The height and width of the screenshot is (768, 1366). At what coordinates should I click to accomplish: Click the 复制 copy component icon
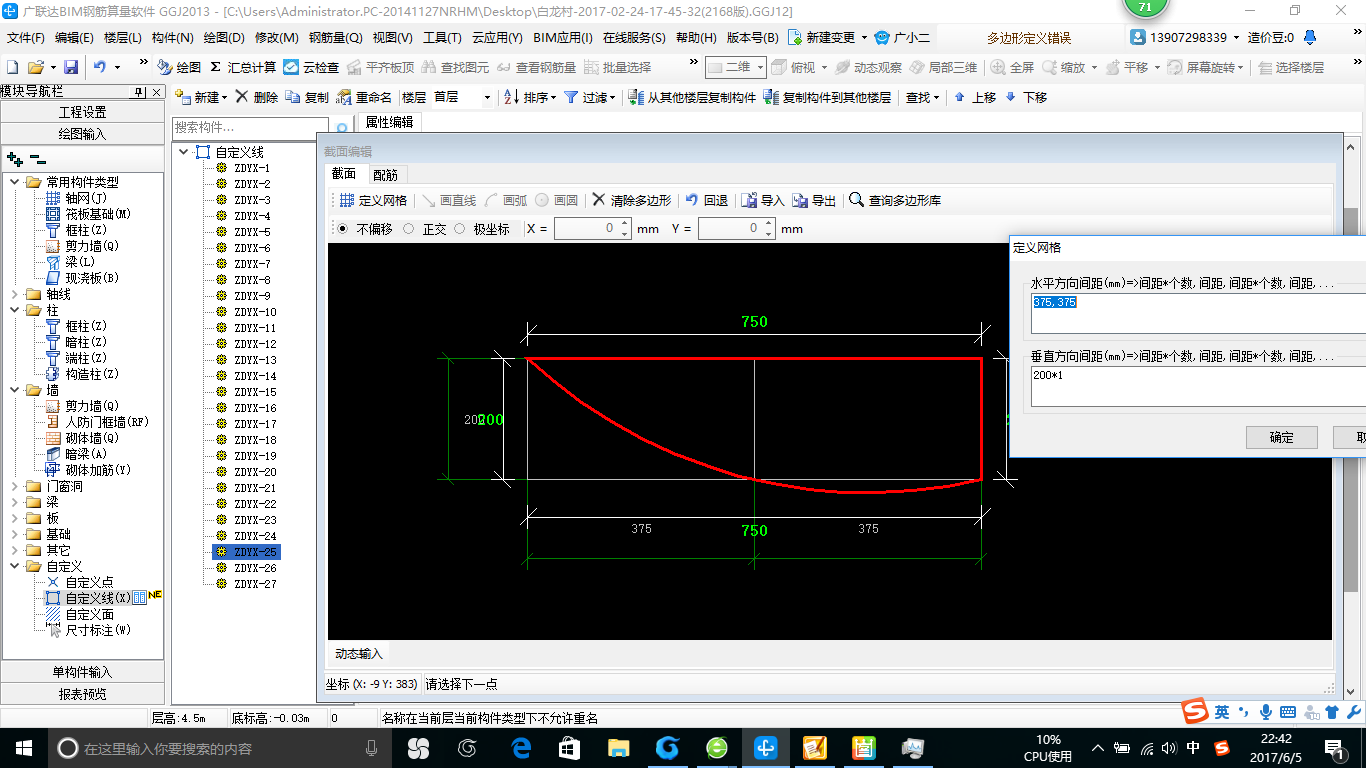[x=307, y=97]
